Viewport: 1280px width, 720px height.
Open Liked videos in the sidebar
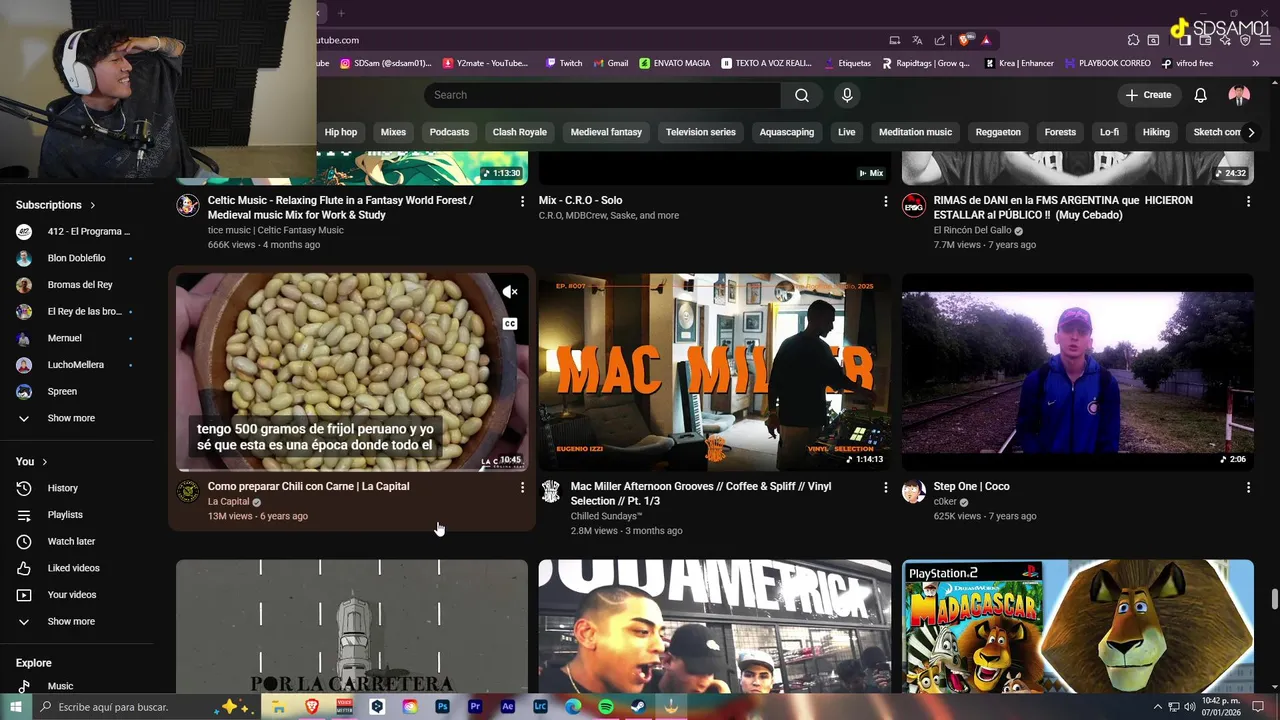(73, 568)
